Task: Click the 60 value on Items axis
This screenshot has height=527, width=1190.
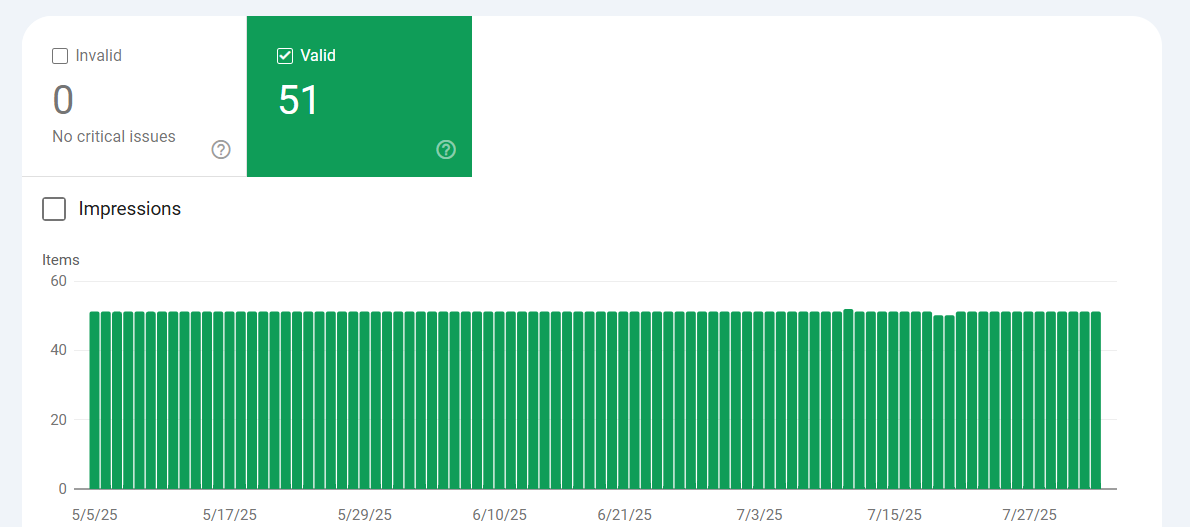Action: click(58, 281)
